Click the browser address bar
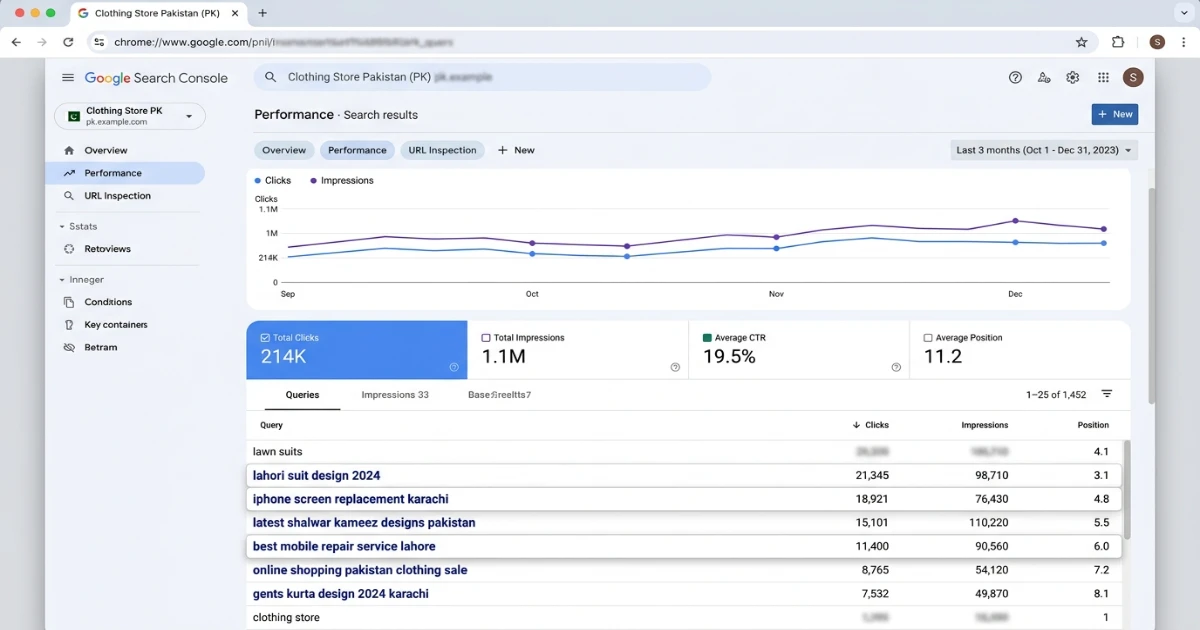The height and width of the screenshot is (630, 1200). [590, 42]
